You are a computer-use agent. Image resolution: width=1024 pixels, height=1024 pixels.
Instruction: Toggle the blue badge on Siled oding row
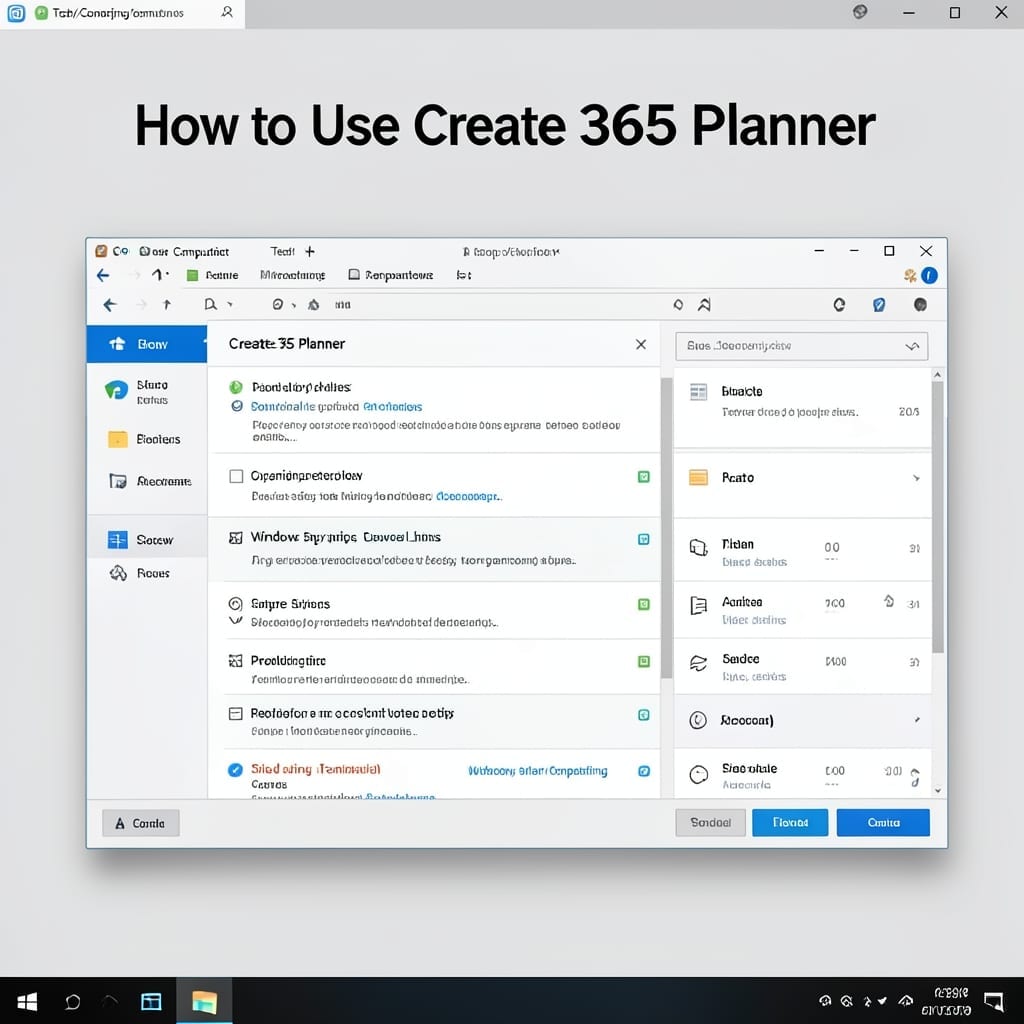point(643,771)
